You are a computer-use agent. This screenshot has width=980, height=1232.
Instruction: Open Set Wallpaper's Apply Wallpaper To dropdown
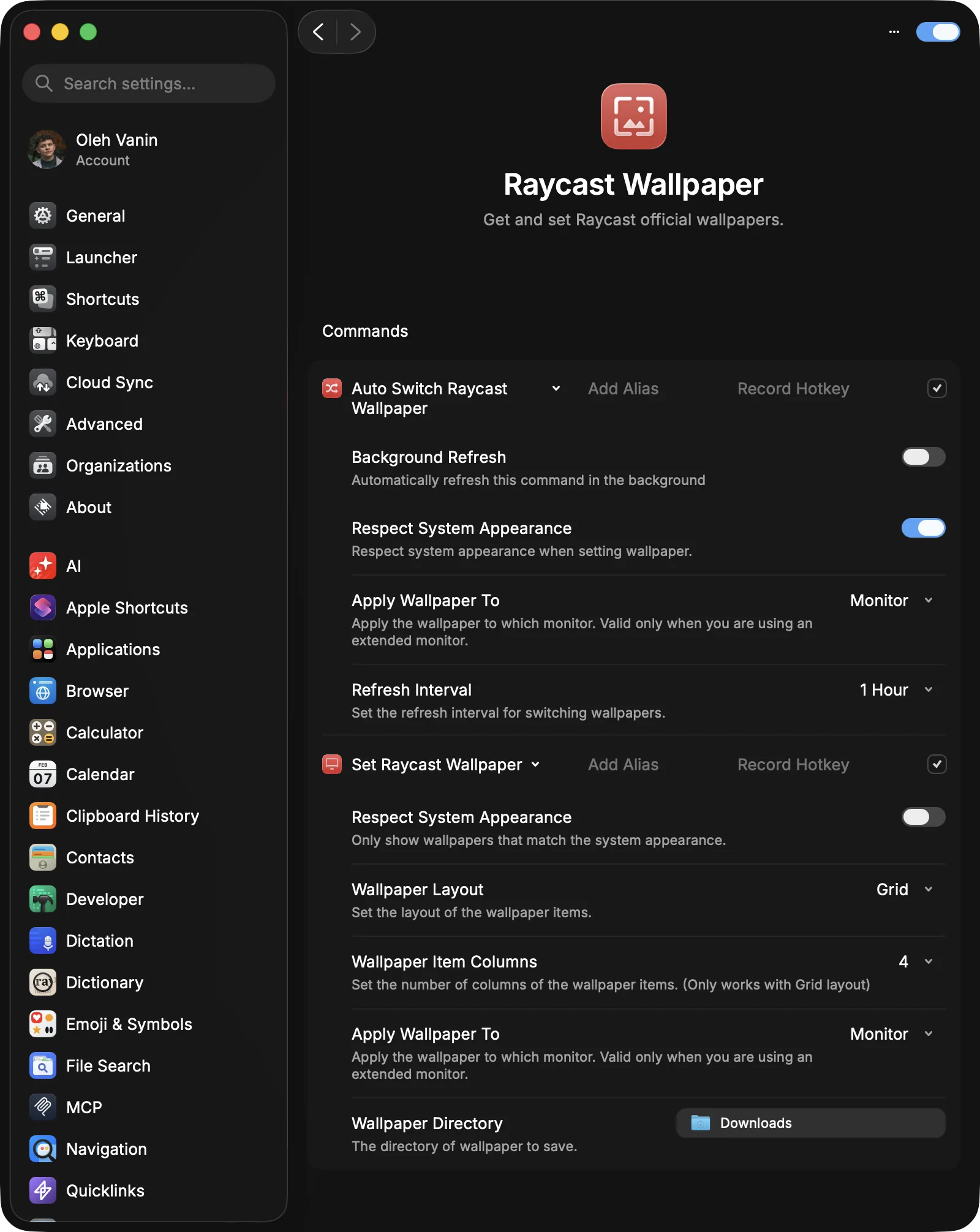891,1034
